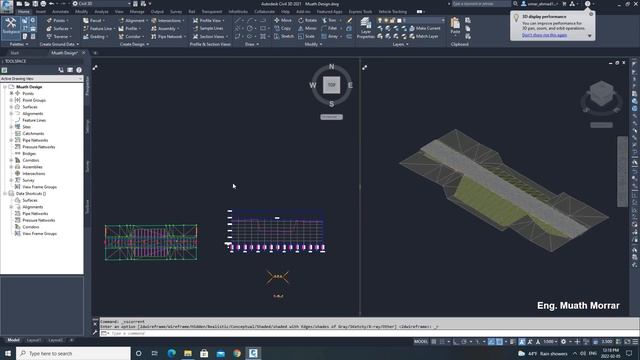Expand the Pipe Networks node under Muath Design

pos(11,140)
